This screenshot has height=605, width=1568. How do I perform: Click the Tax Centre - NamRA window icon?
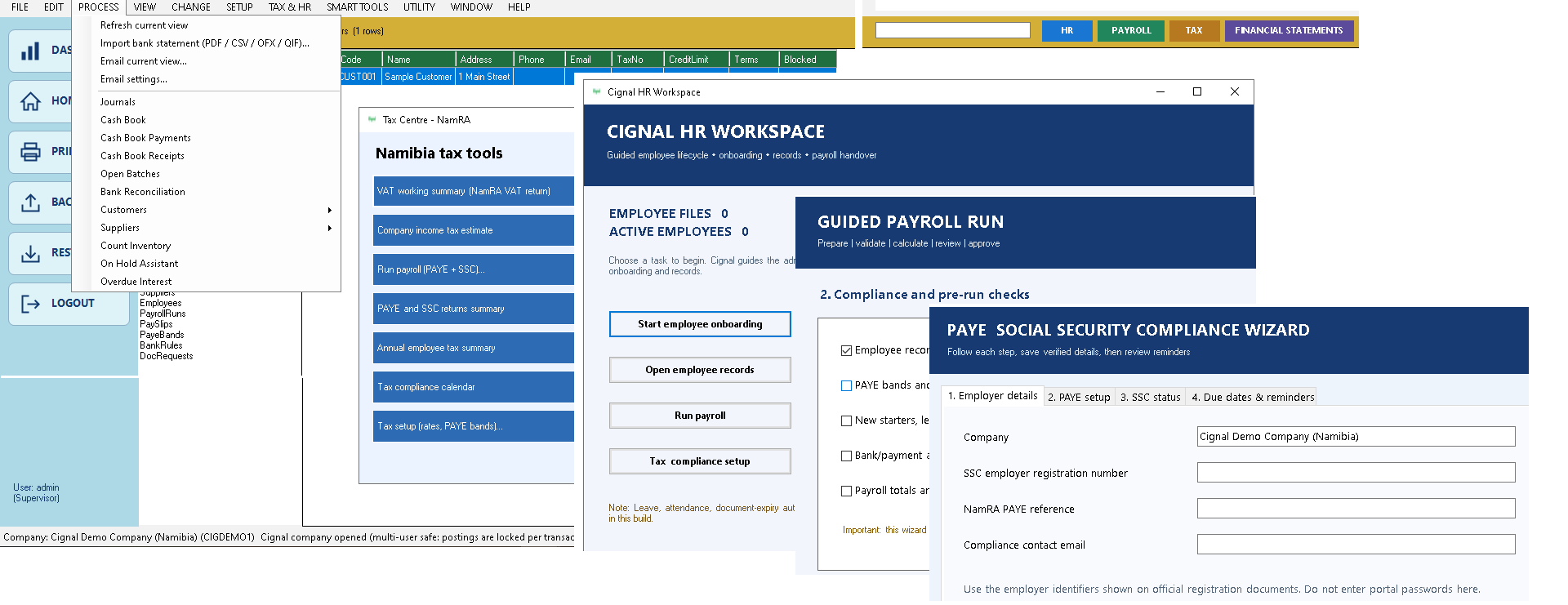click(x=372, y=119)
